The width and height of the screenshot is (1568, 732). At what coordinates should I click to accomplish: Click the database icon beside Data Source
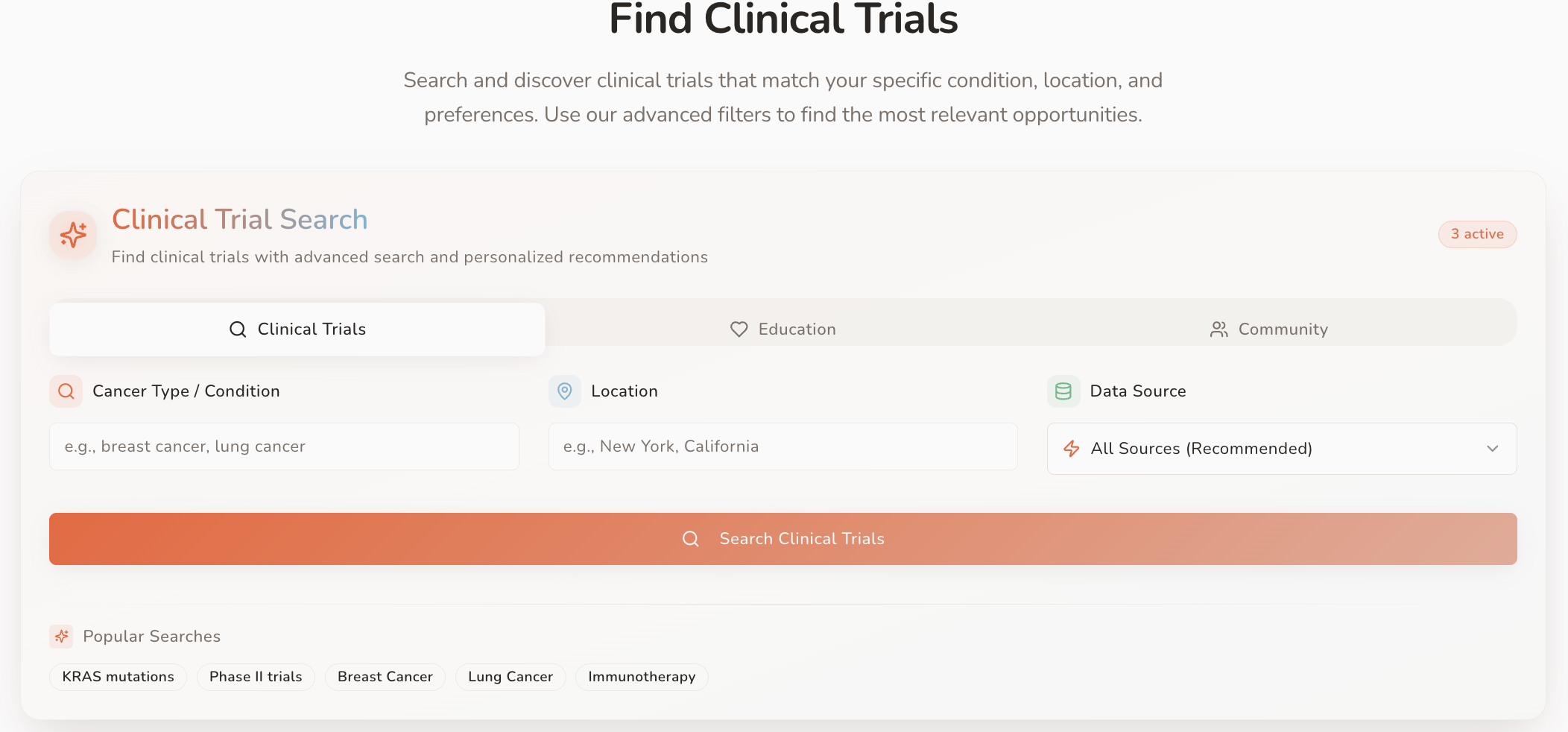point(1063,391)
